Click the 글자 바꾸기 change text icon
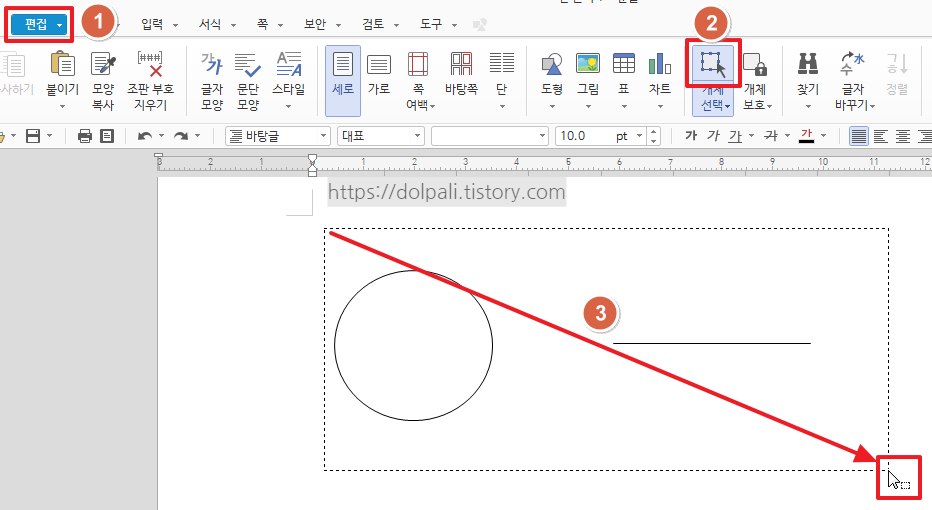Image resolution: width=932 pixels, height=510 pixels. pos(853,64)
